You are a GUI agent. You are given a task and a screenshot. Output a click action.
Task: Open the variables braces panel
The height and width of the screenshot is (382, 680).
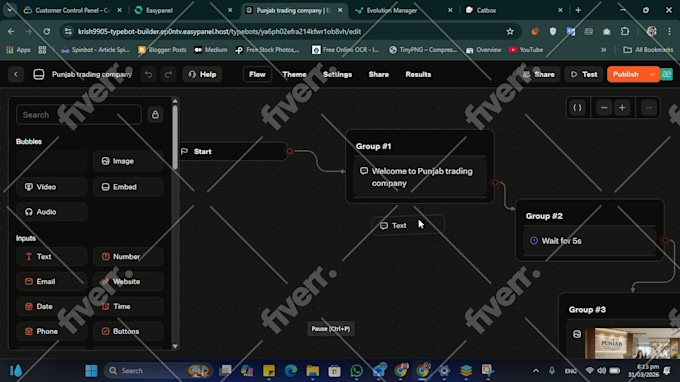tap(577, 108)
